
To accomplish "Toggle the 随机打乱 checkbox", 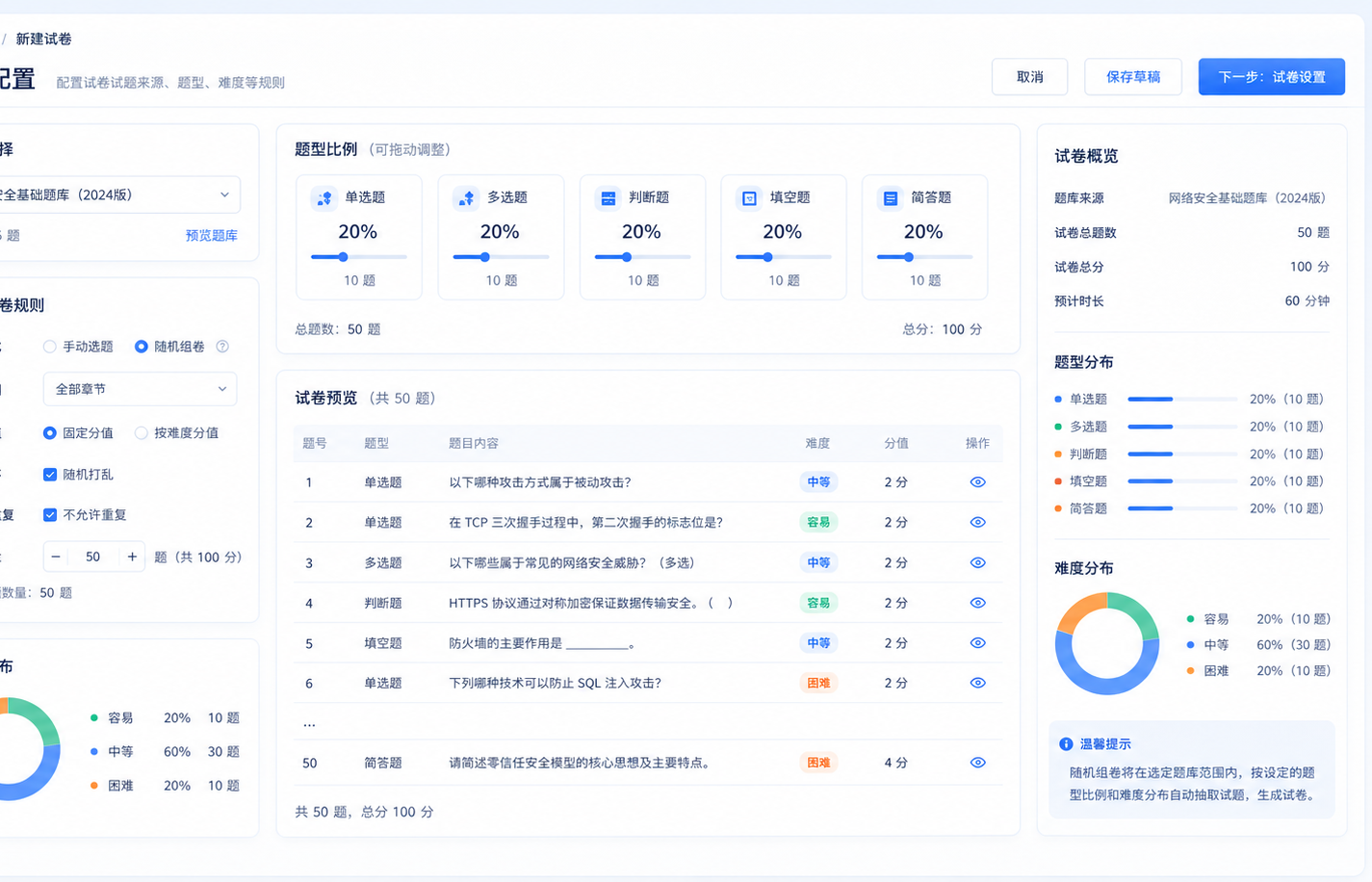I will click(x=50, y=475).
